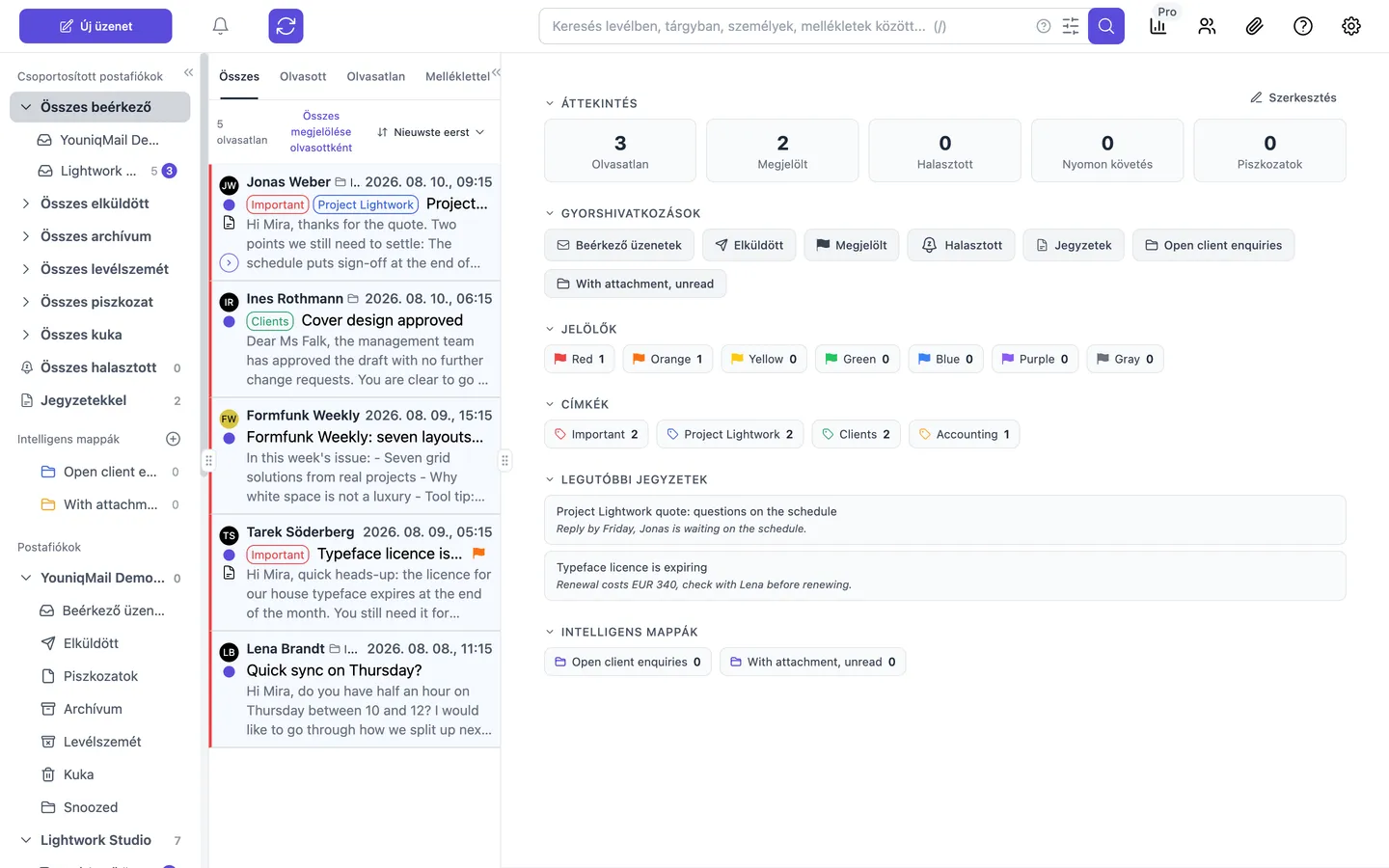The height and width of the screenshot is (868, 1389).
Task: Open the contacts people icon
Action: point(1207,26)
